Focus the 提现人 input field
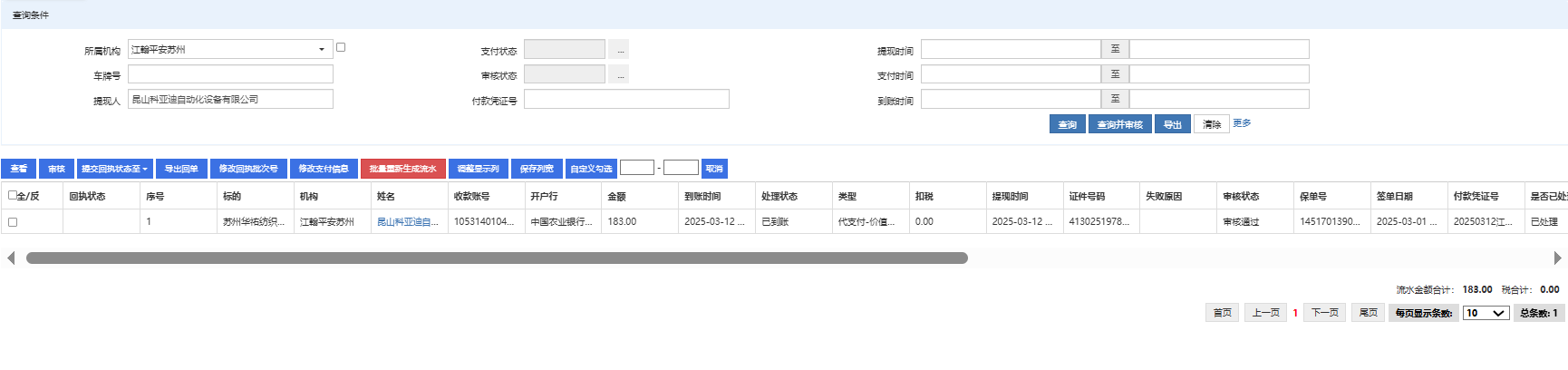 tap(230, 99)
